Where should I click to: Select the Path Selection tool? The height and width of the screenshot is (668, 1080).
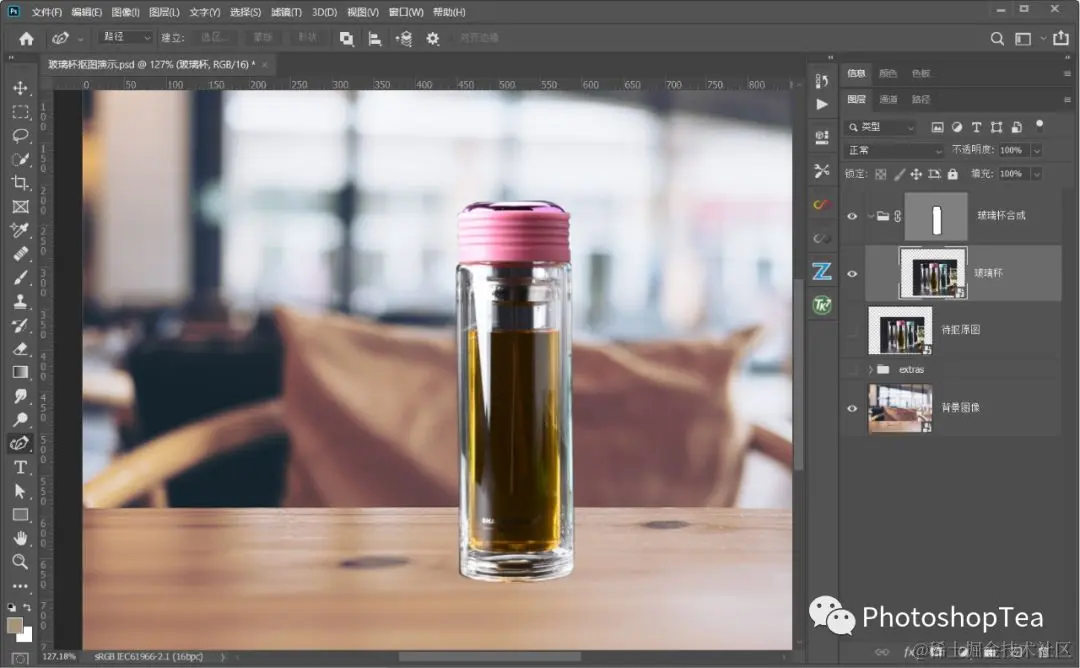click(20, 491)
